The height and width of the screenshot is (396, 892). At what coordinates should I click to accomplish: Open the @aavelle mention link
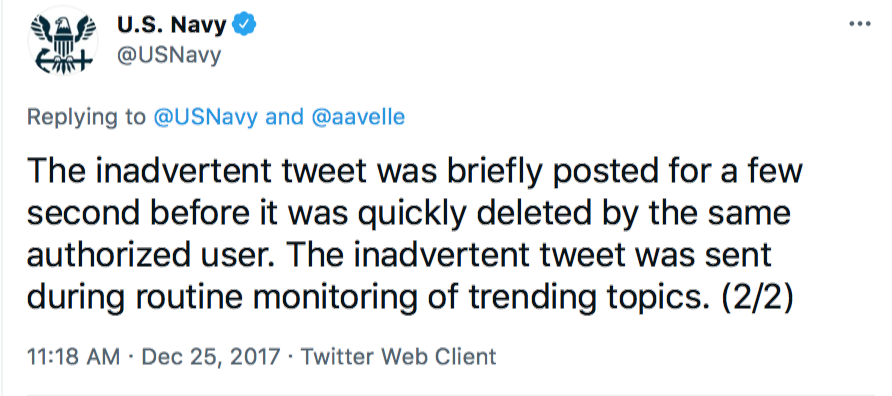(x=358, y=117)
